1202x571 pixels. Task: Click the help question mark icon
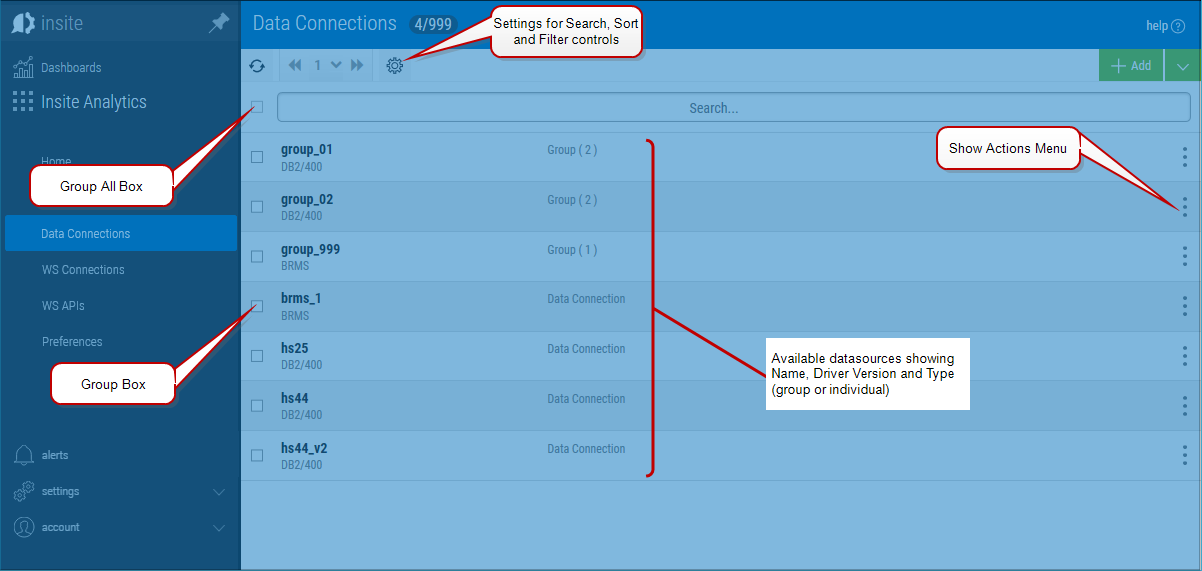[x=1178, y=26]
